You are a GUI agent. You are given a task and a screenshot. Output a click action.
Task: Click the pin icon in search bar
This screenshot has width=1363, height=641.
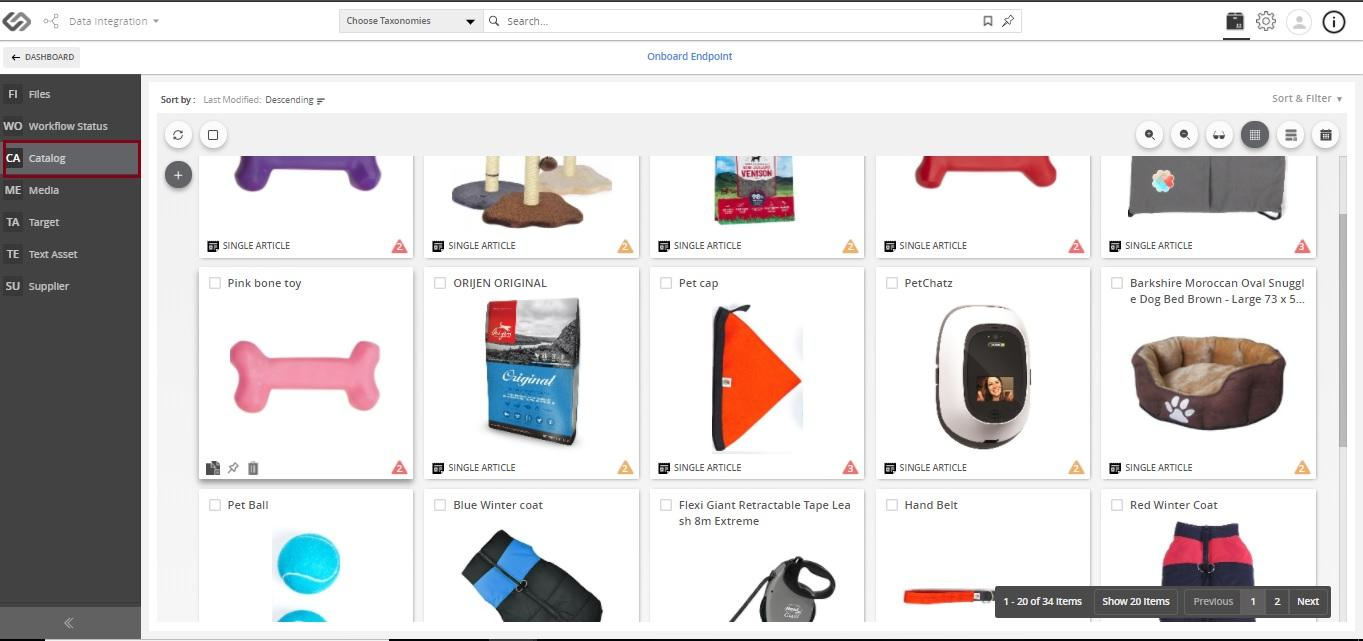pos(1008,21)
